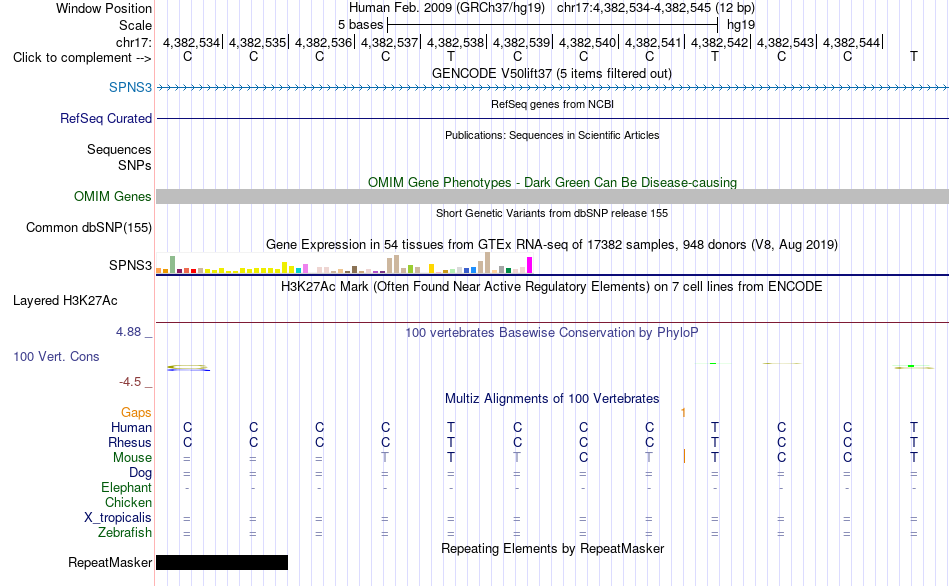Click the gray OMIM Genes bar
Image resolution: width=950 pixels, height=586 pixels.
click(x=553, y=196)
